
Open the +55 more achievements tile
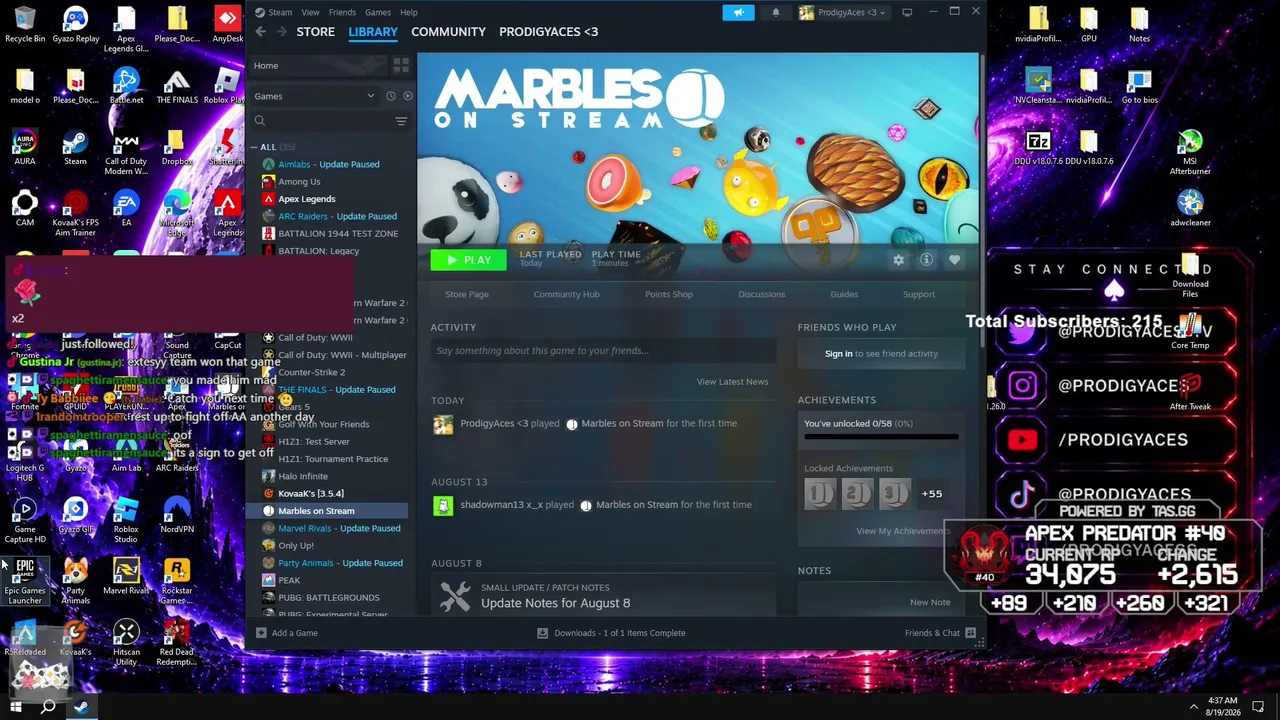931,494
